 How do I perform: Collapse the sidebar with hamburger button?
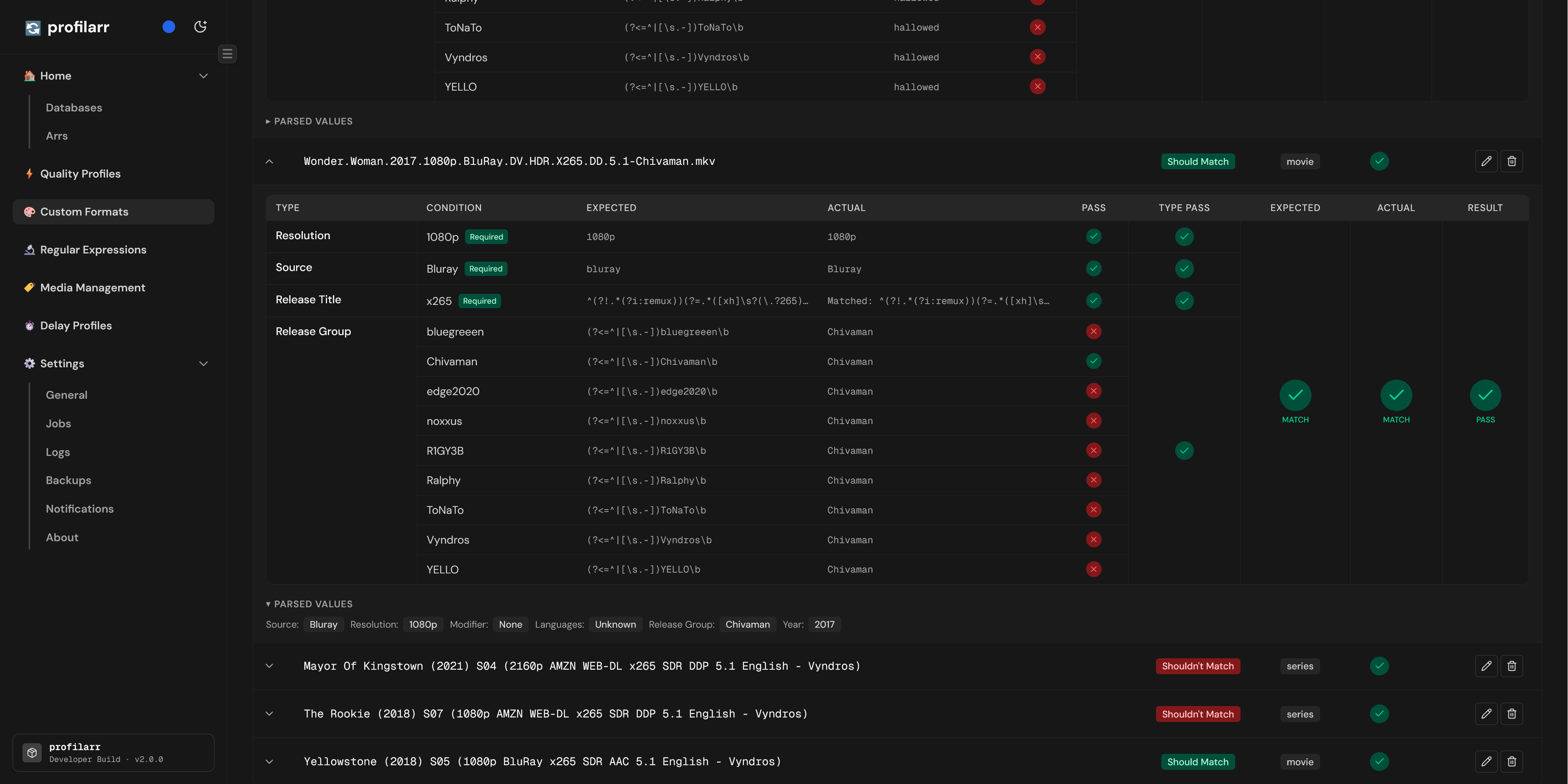coord(227,54)
